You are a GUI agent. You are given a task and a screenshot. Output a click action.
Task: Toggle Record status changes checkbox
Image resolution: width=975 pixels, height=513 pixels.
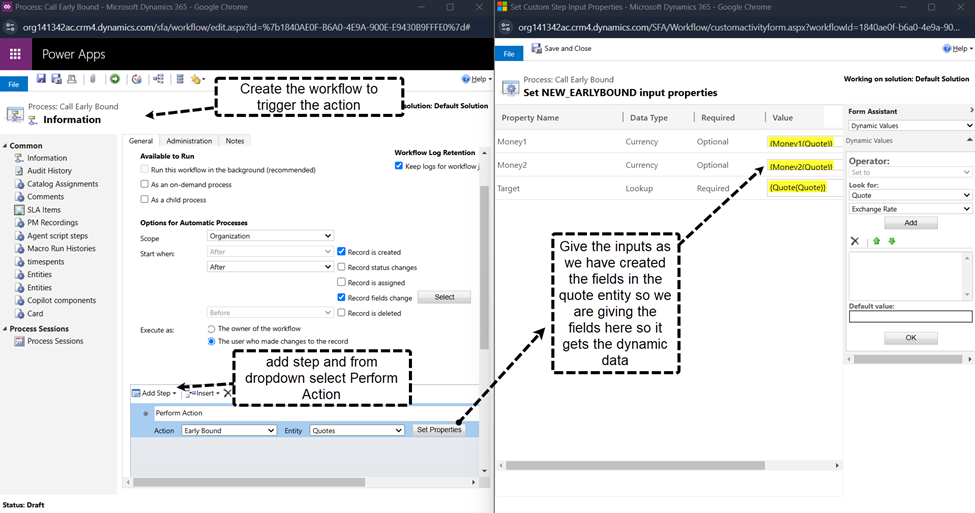point(341,267)
